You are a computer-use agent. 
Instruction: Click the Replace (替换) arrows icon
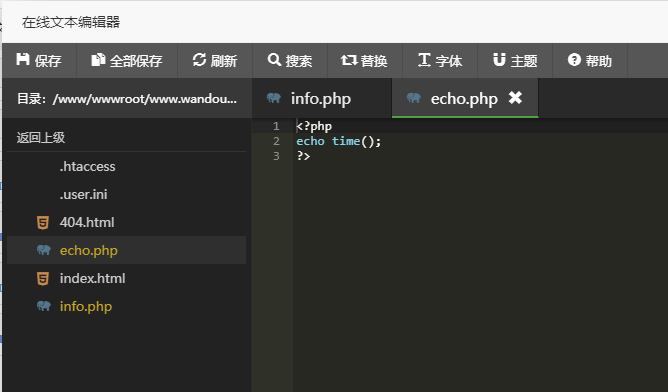tap(349, 60)
